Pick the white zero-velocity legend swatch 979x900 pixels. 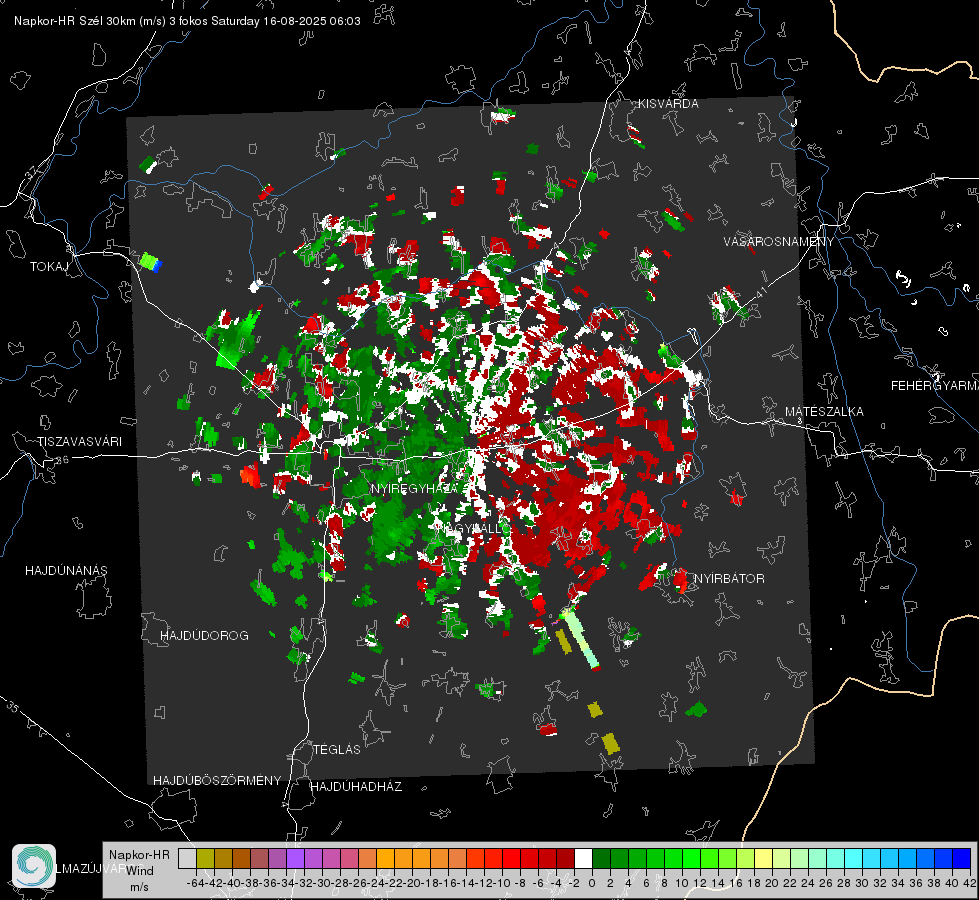[583, 858]
